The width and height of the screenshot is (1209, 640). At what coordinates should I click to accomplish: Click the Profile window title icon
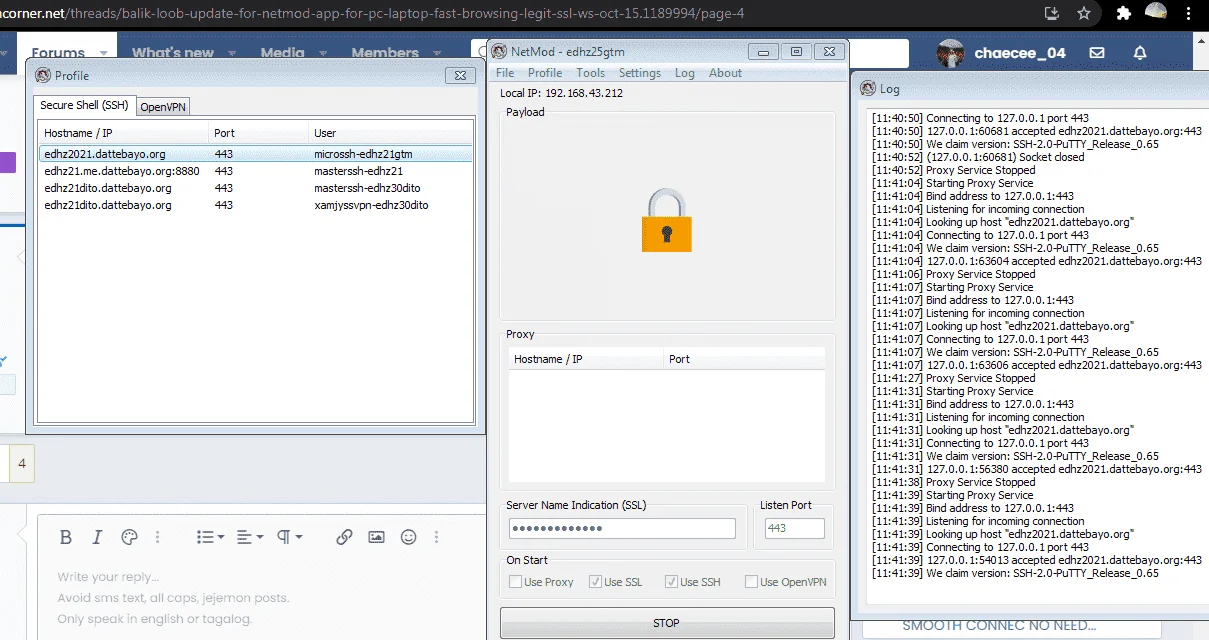point(43,75)
